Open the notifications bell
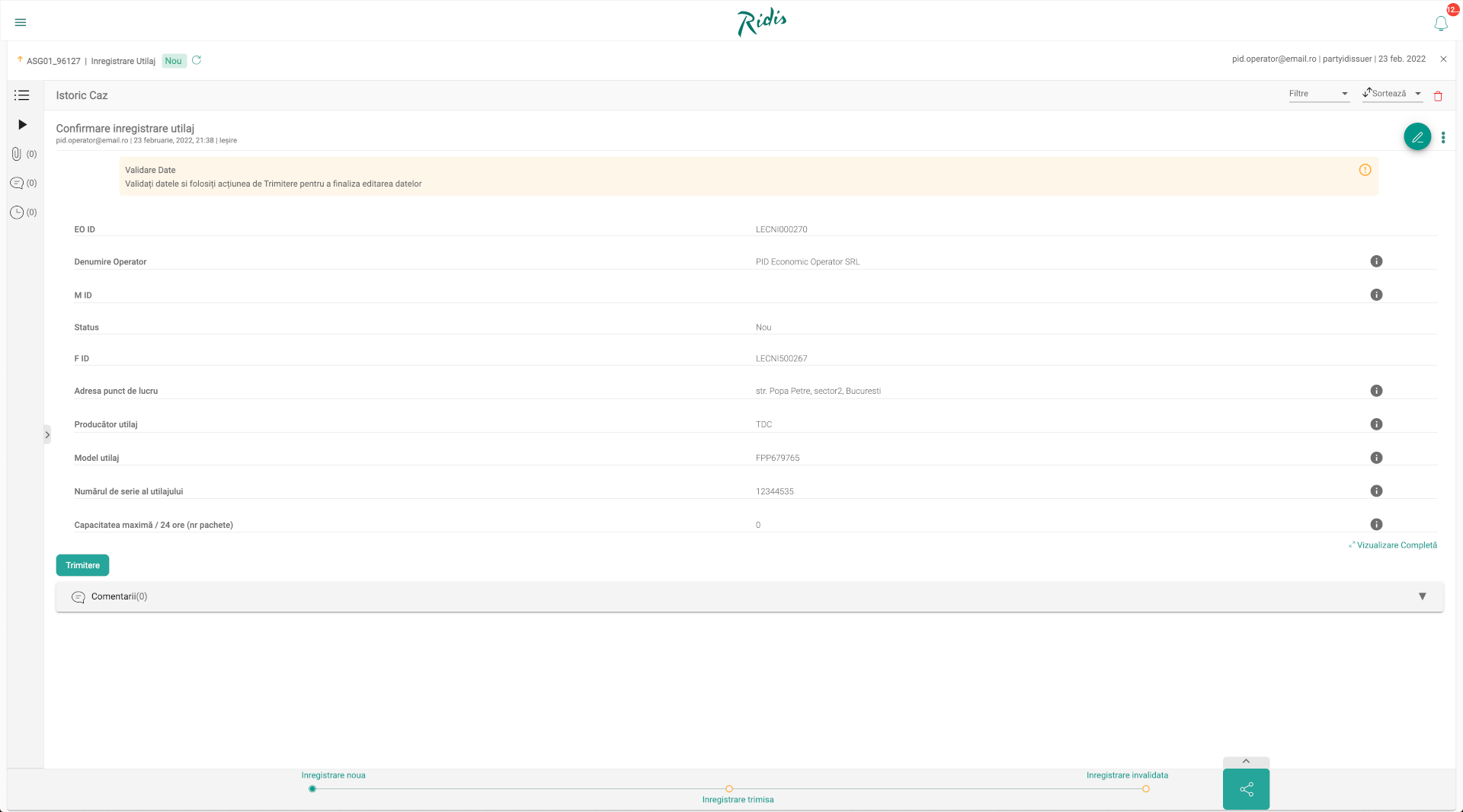The width and height of the screenshot is (1463, 812). (1441, 24)
